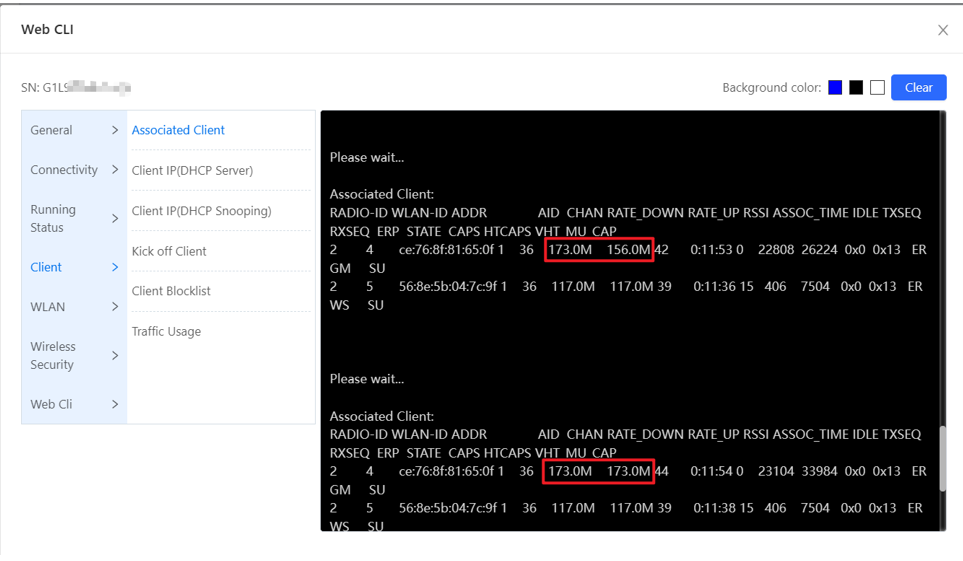
Task: Run the Traffic Usage command
Action: [166, 332]
